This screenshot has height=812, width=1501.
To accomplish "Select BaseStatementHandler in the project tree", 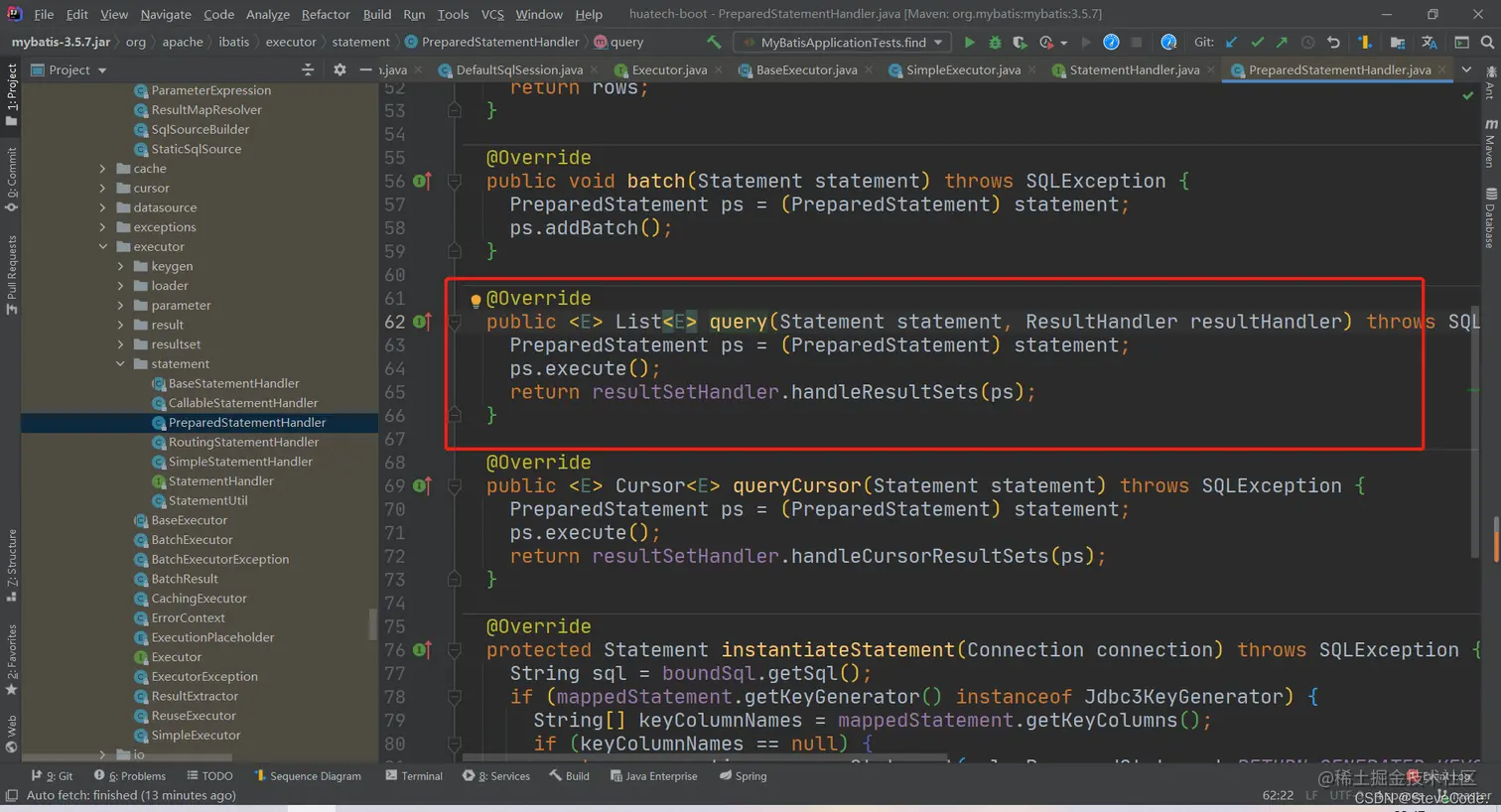I will pos(233,383).
